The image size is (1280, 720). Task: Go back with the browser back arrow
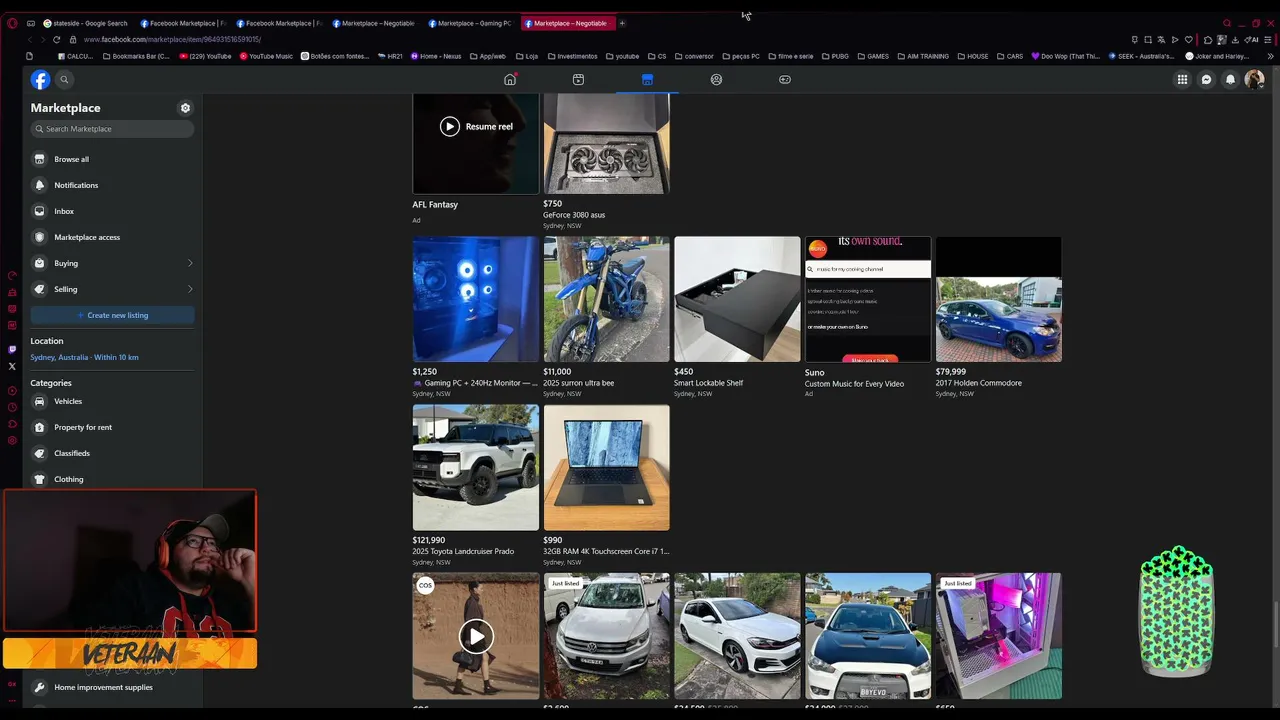tap(30, 39)
